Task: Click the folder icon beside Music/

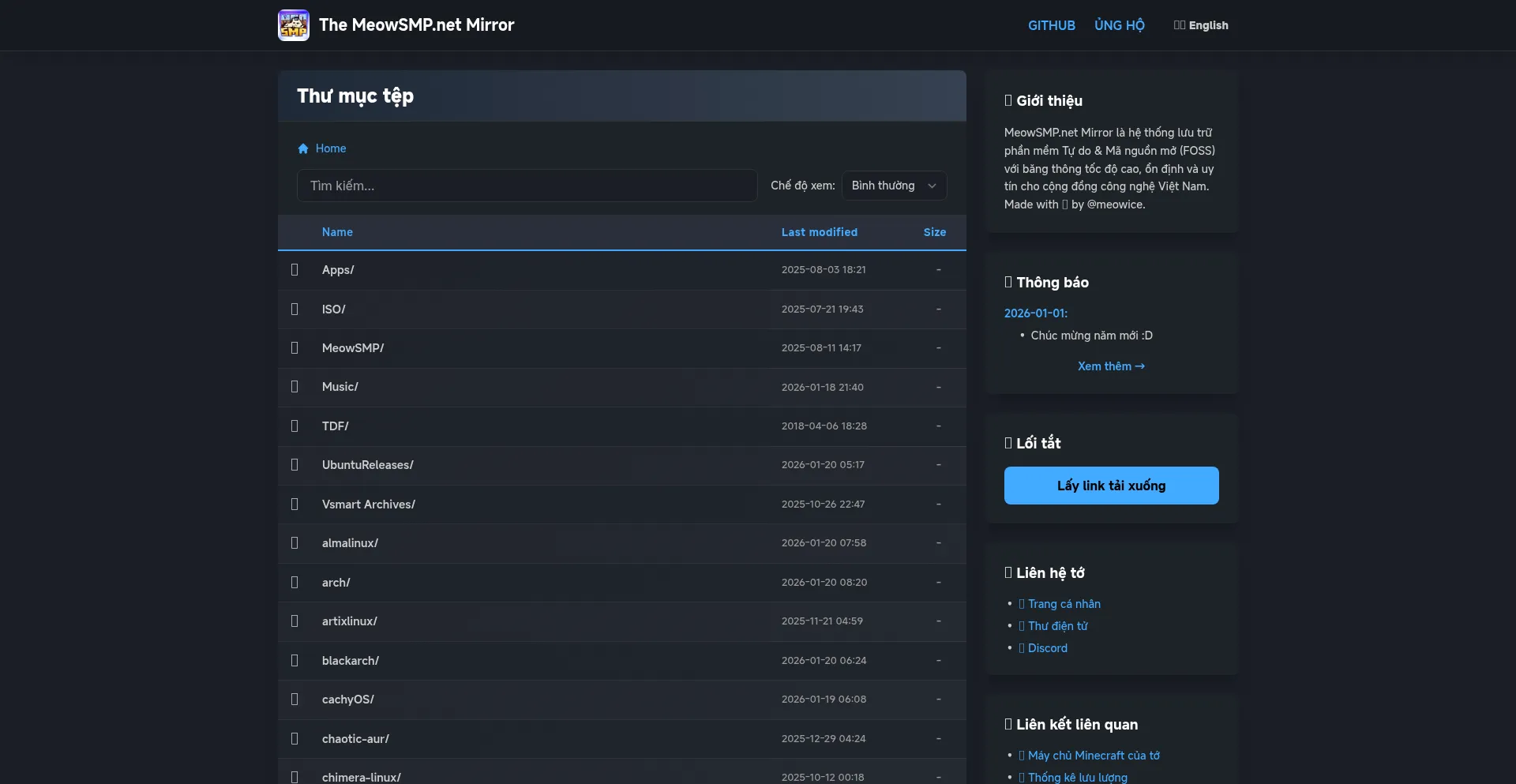Action: click(x=295, y=387)
